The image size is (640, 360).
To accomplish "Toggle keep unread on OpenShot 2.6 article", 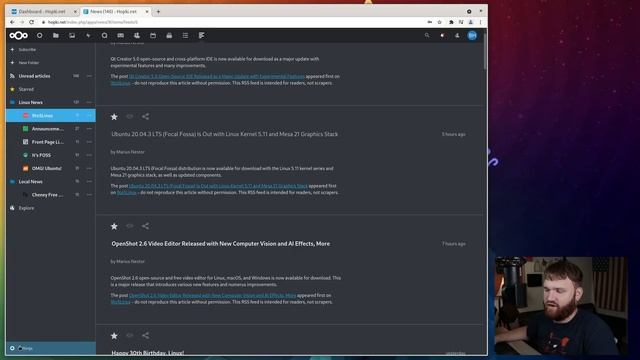I will pos(130,226).
